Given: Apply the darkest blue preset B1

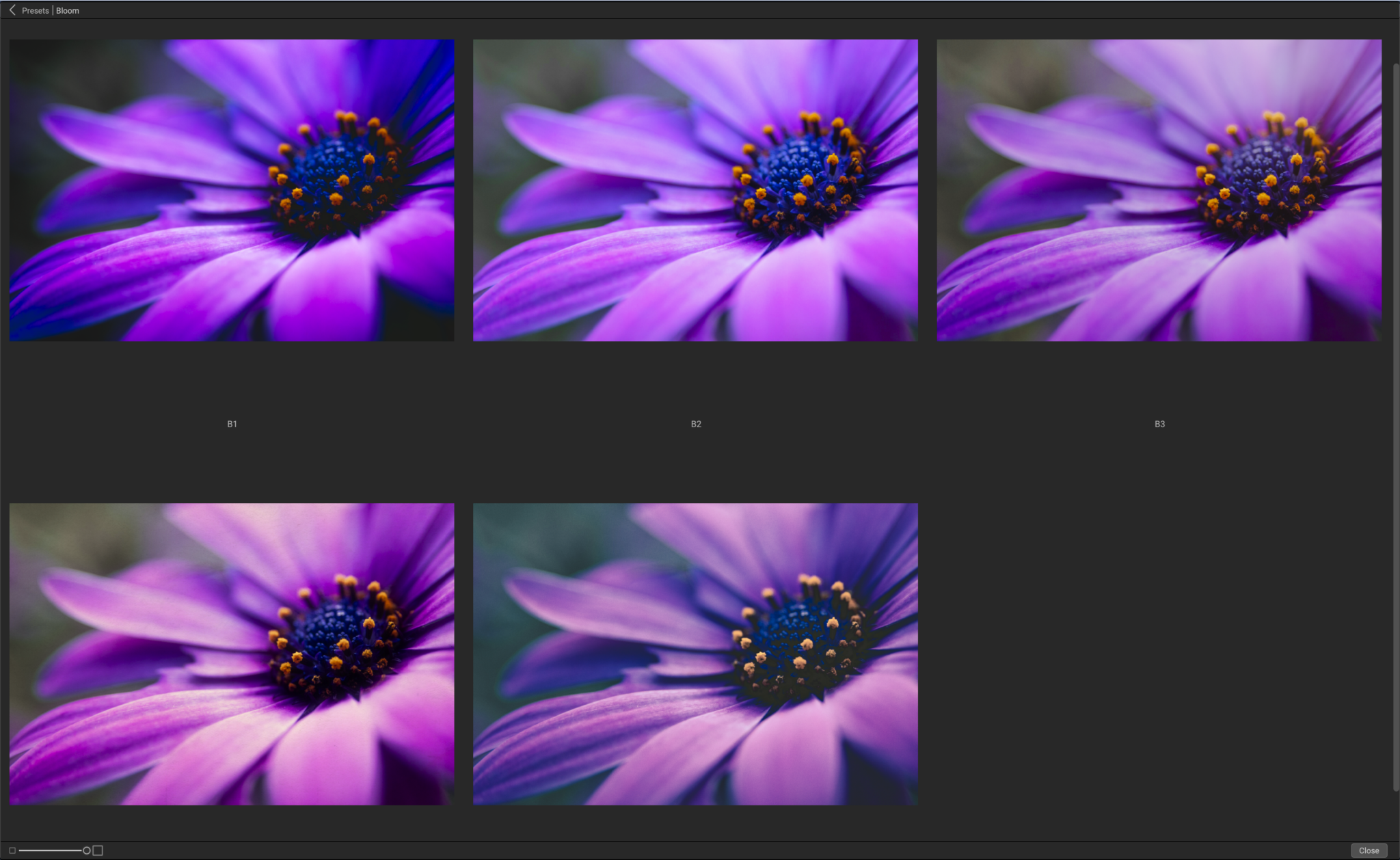Looking at the screenshot, I should (231, 189).
